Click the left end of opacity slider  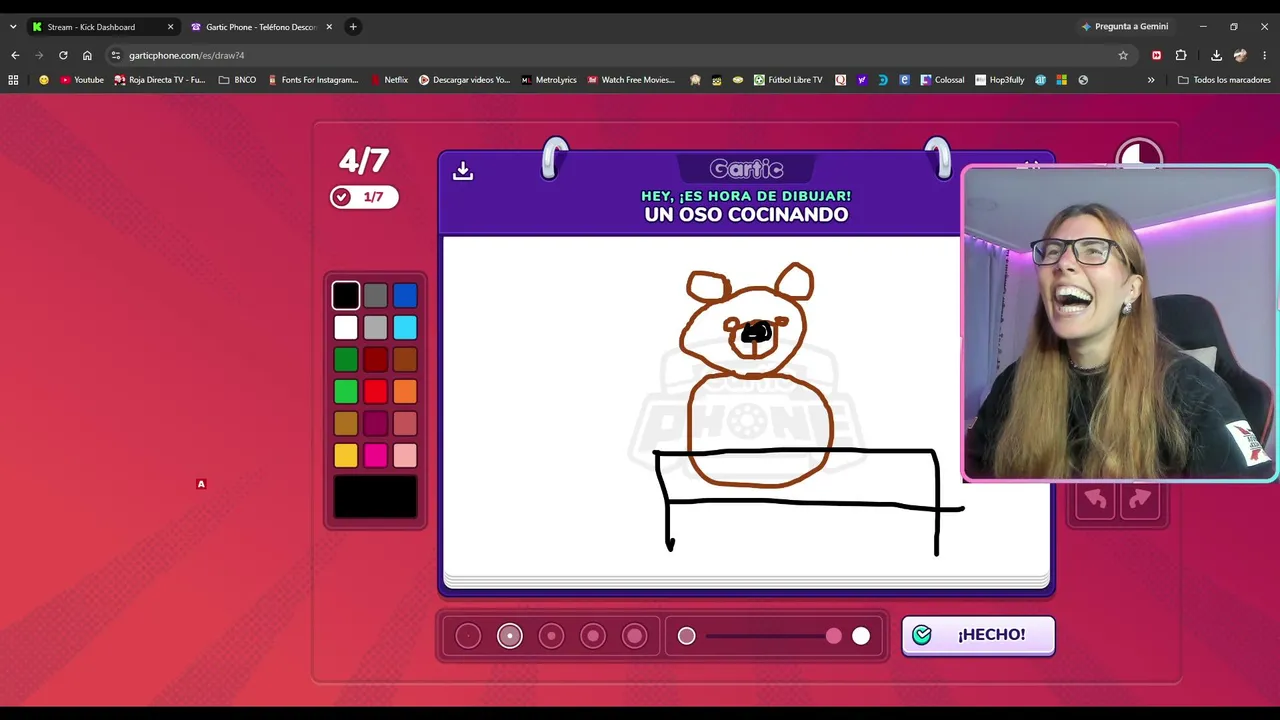click(x=686, y=636)
